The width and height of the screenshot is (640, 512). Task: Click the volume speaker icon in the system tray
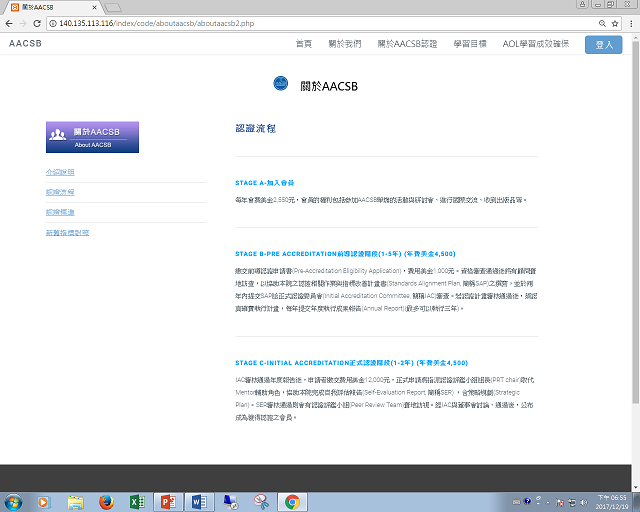584,502
